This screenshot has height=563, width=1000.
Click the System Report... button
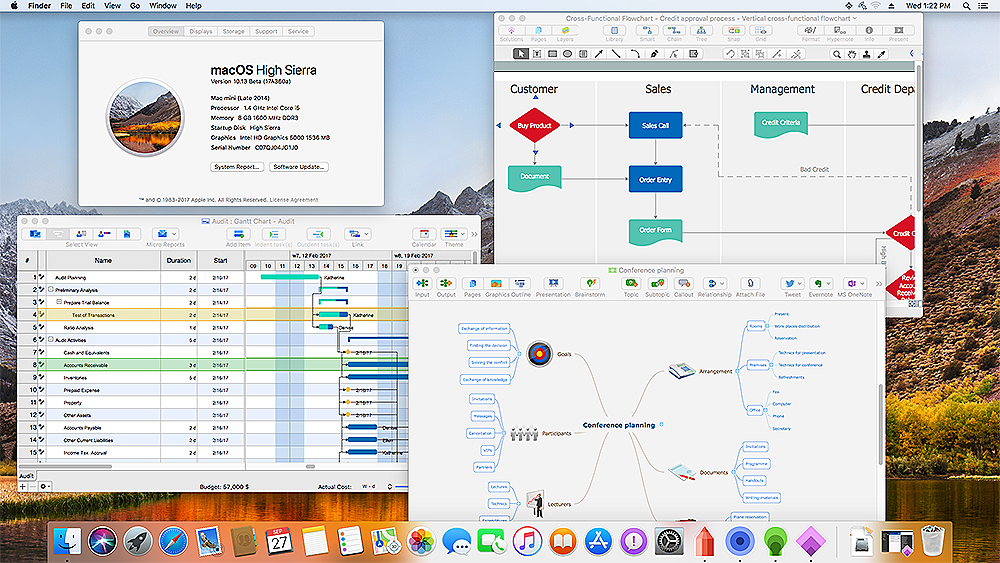click(x=237, y=166)
